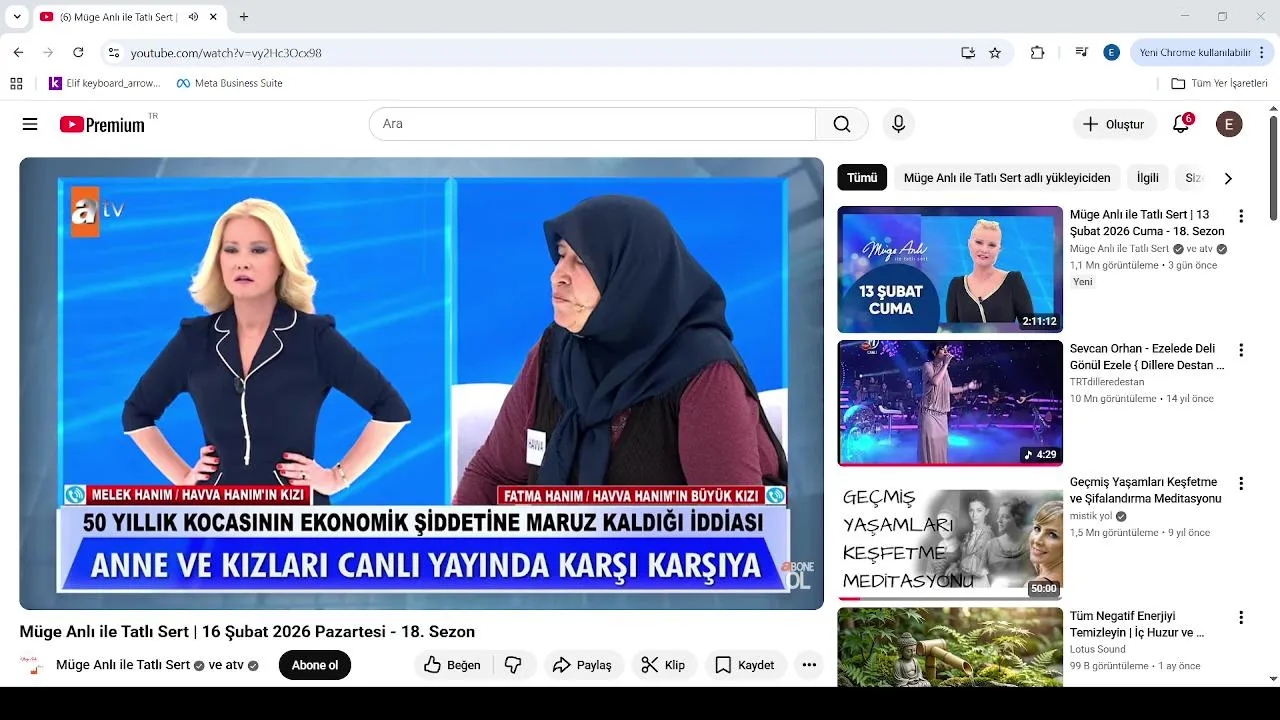The height and width of the screenshot is (720, 1280).
Task: Open the apps grid in bookmarks bar
Action: (x=16, y=83)
